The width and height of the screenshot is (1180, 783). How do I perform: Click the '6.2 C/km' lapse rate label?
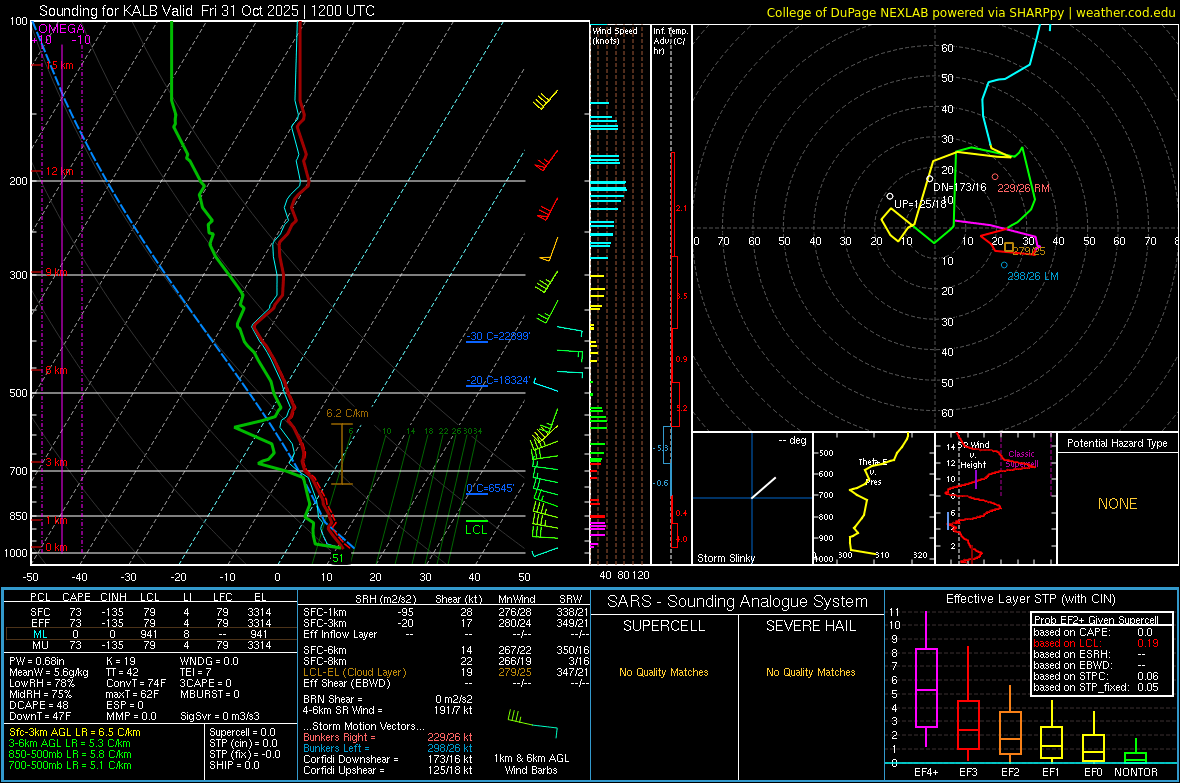click(348, 413)
